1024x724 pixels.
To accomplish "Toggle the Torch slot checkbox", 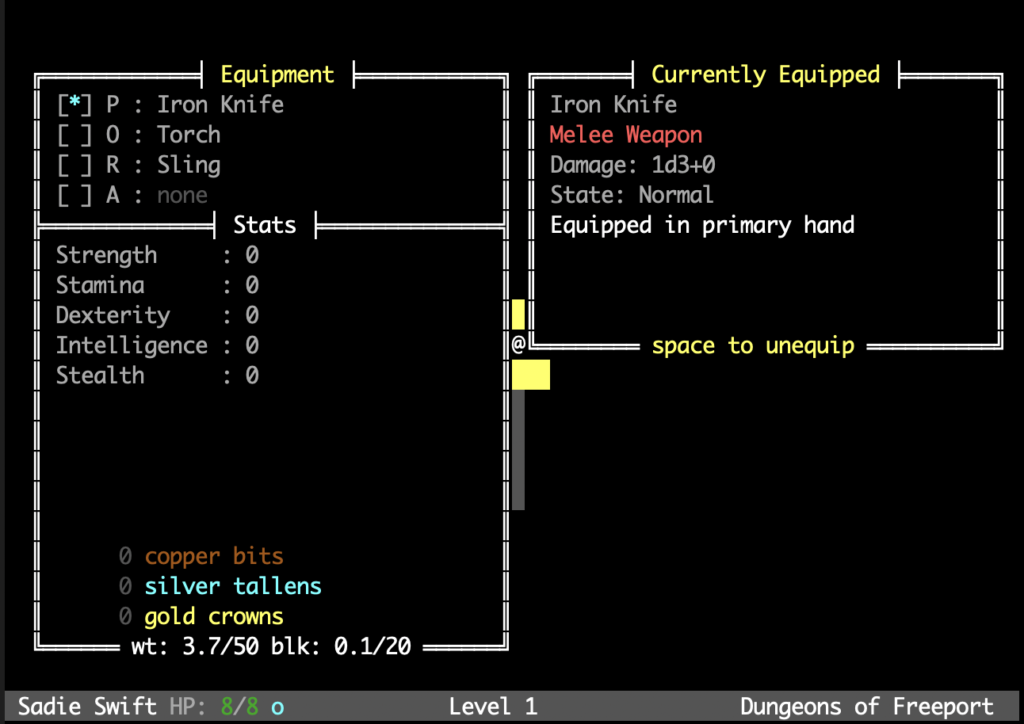I will pyautogui.click(x=75, y=135).
